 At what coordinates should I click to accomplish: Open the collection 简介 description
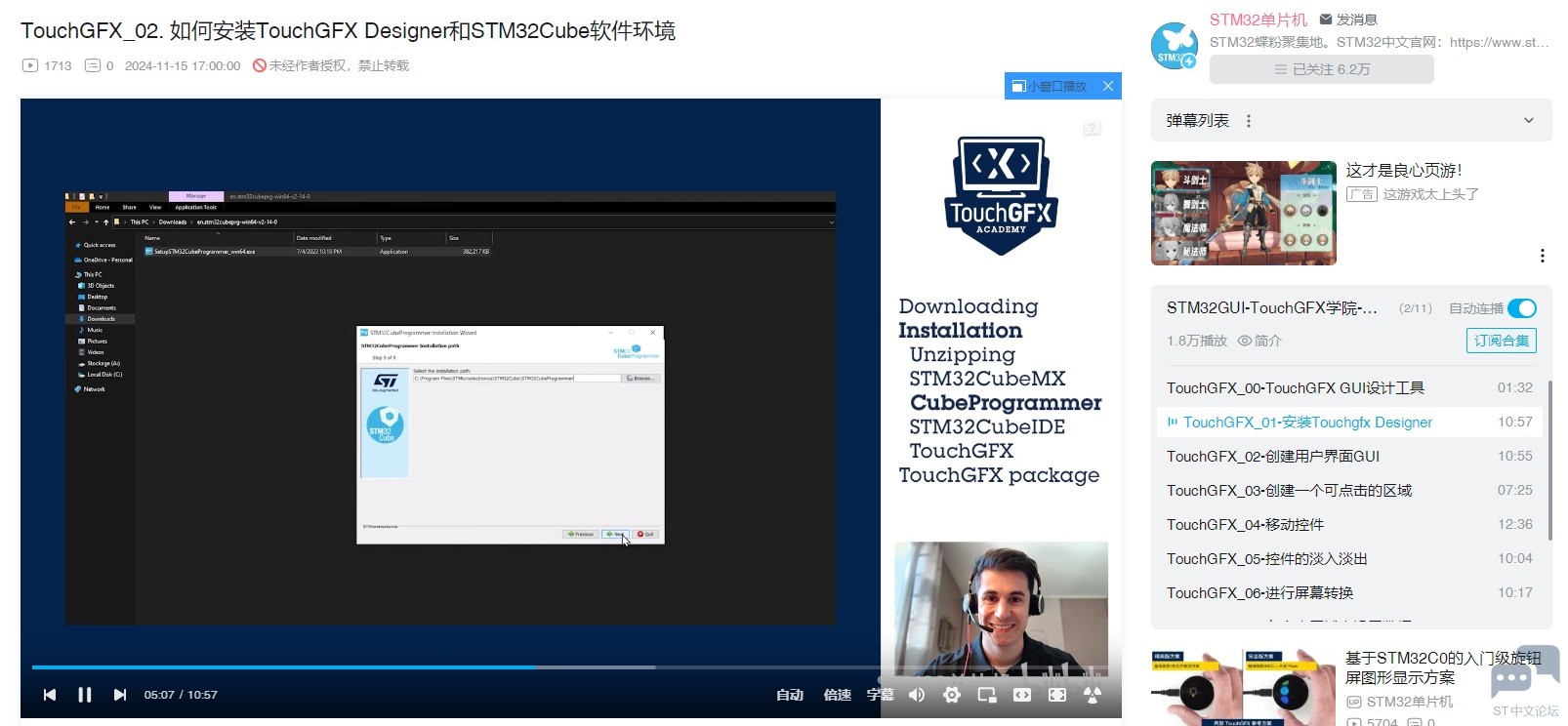point(1259,341)
